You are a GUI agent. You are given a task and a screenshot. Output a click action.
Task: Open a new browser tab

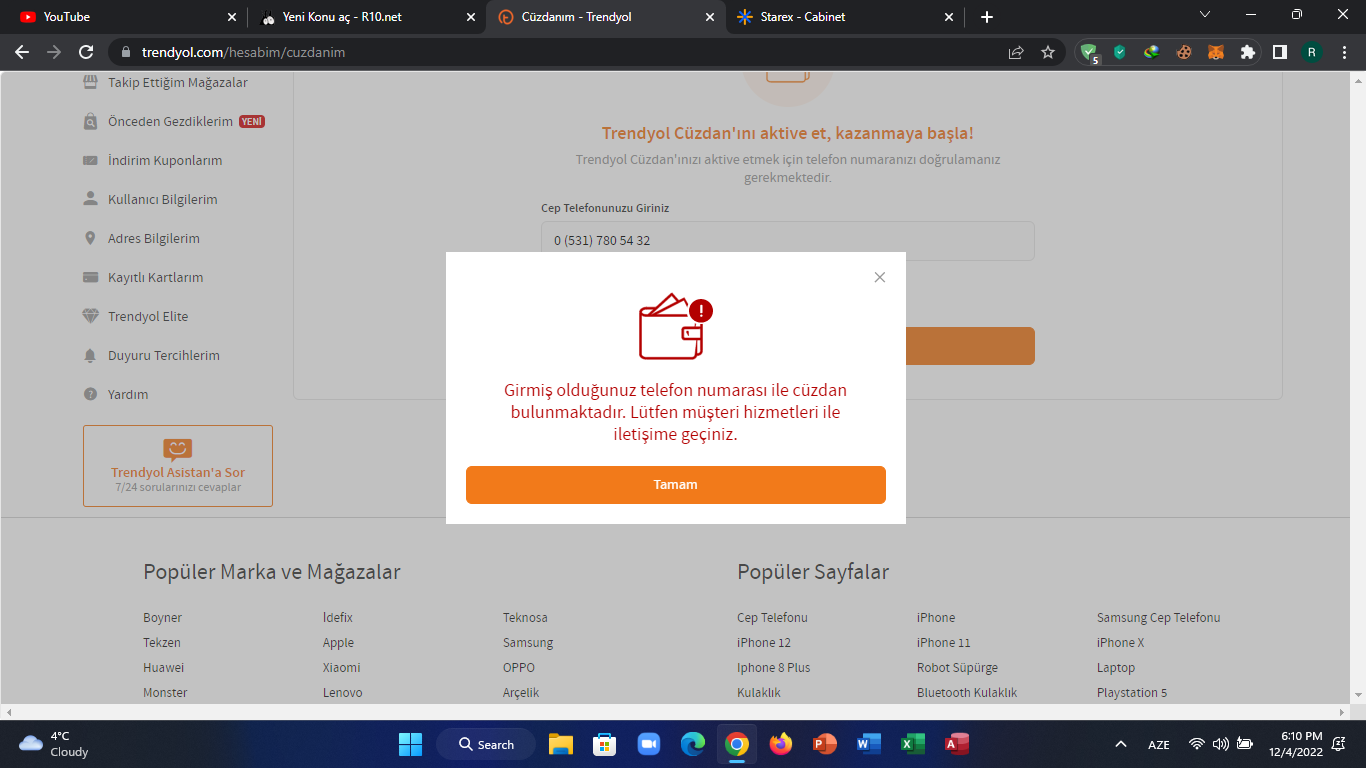(987, 17)
